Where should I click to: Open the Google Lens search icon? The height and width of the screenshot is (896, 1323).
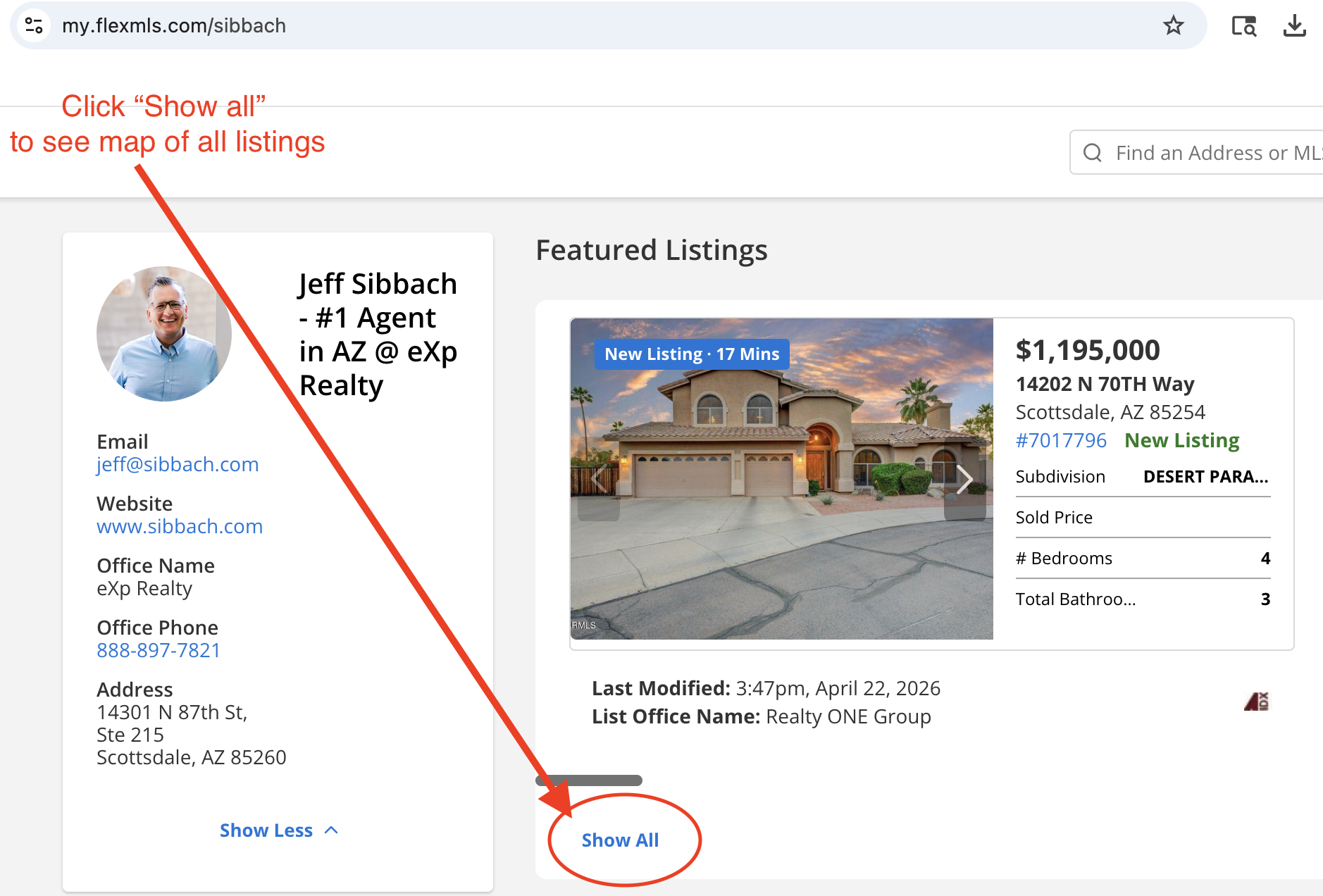[x=1243, y=26]
